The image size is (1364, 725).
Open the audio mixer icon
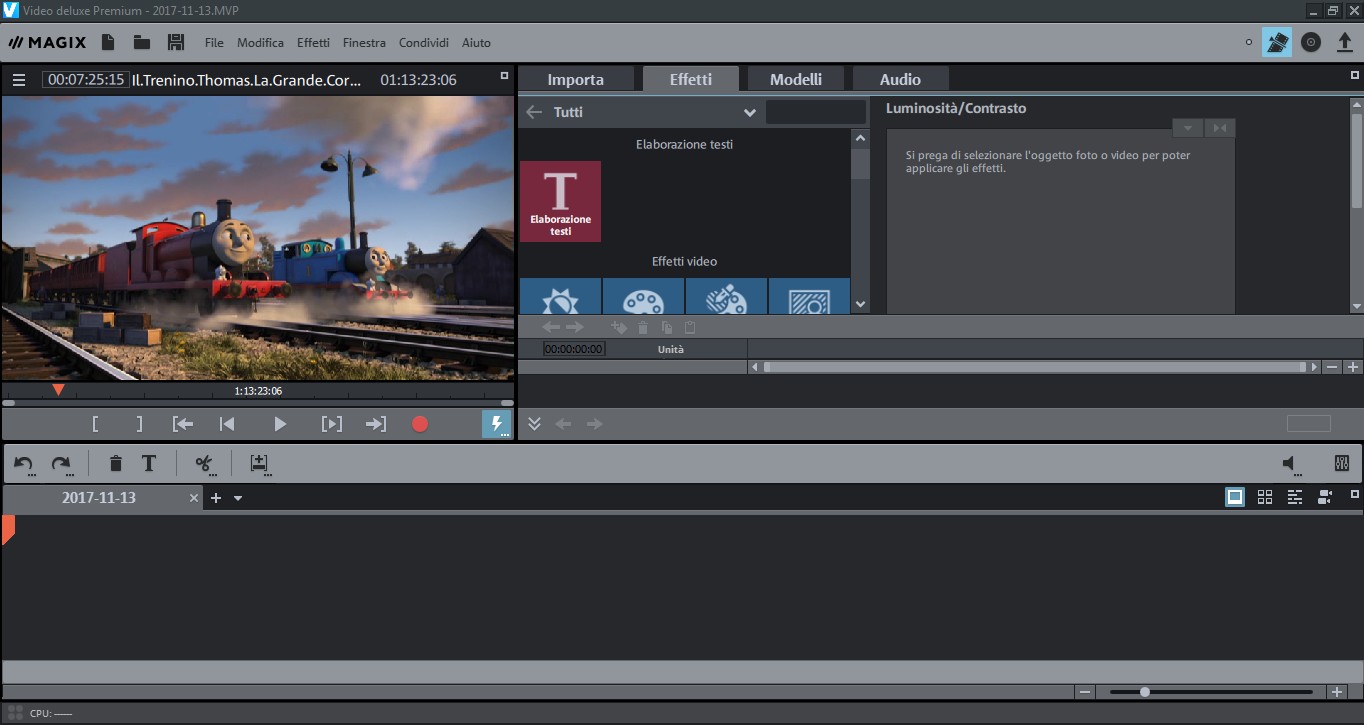point(1342,463)
